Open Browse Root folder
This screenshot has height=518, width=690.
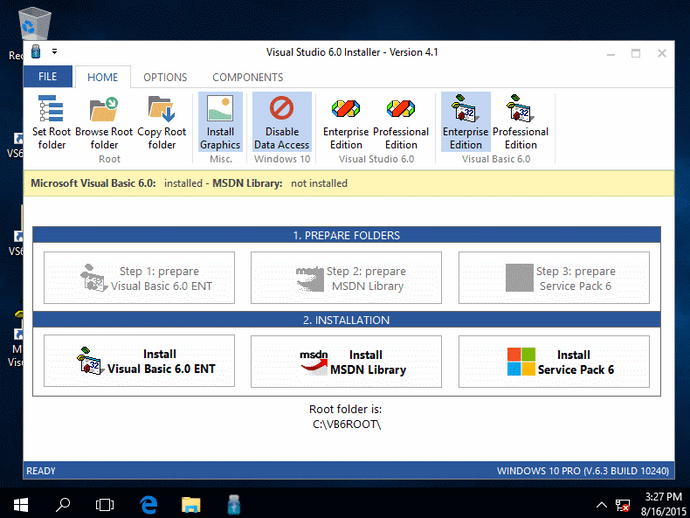104,122
